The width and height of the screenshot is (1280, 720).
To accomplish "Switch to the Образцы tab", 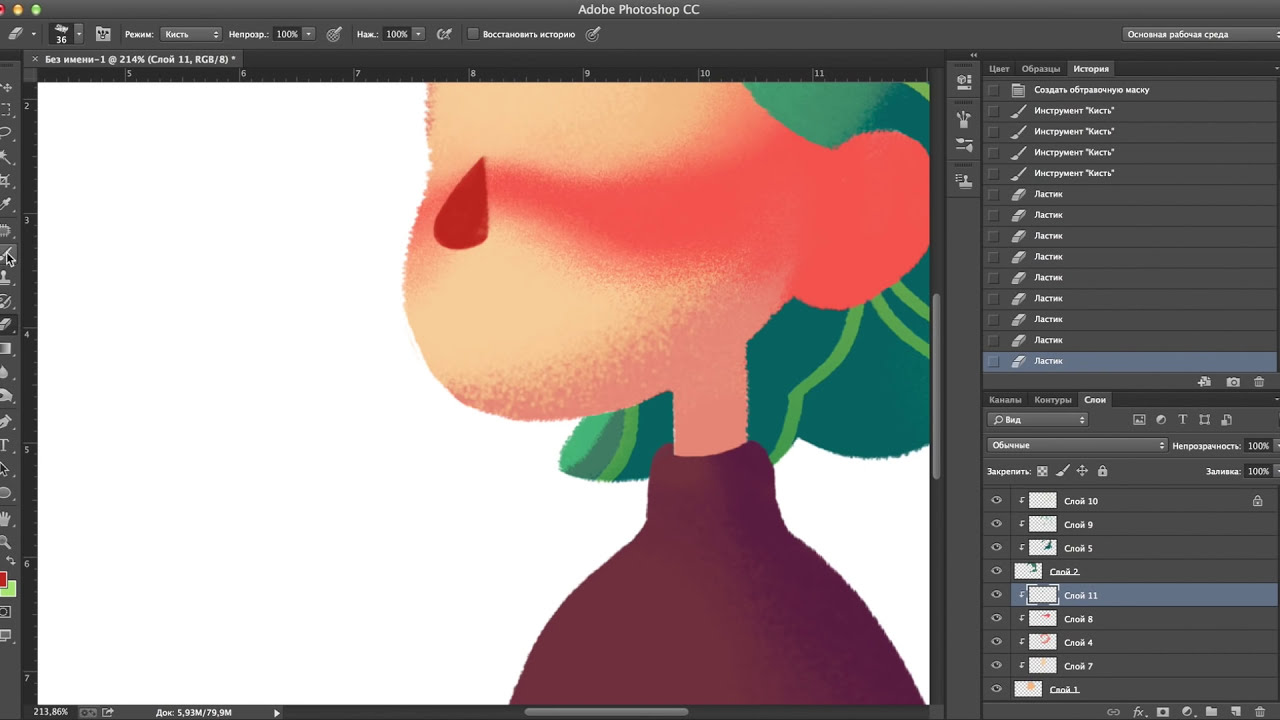I will pos(1040,69).
